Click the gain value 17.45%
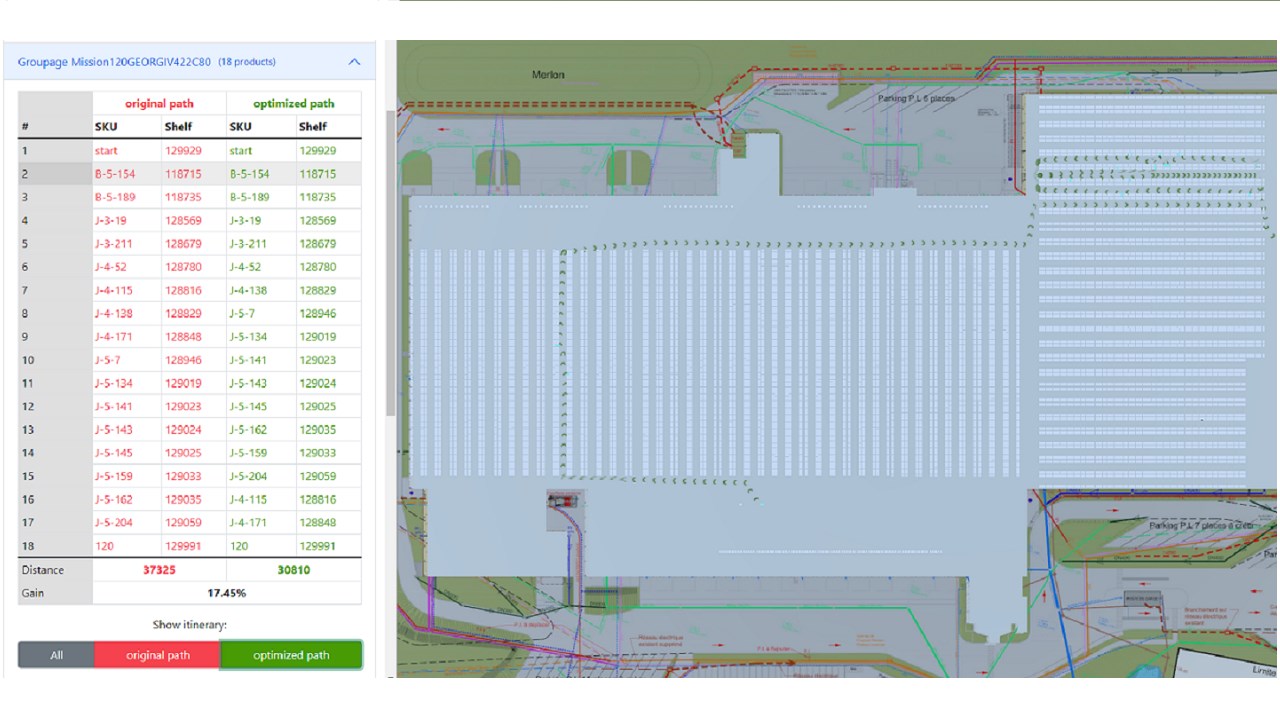The image size is (1280, 720). pos(226,593)
